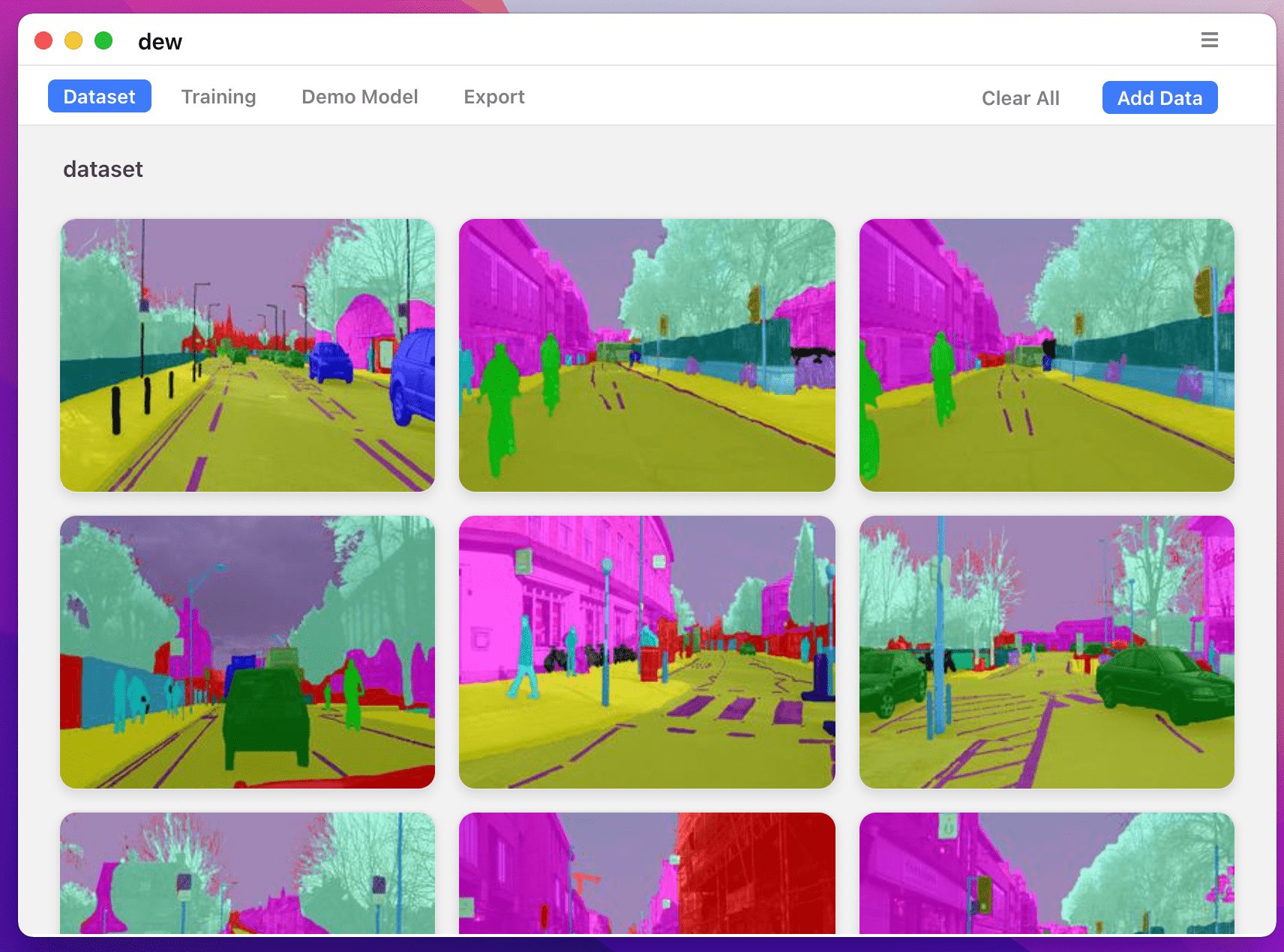
Task: Click the first segmented street image
Action: pos(247,355)
